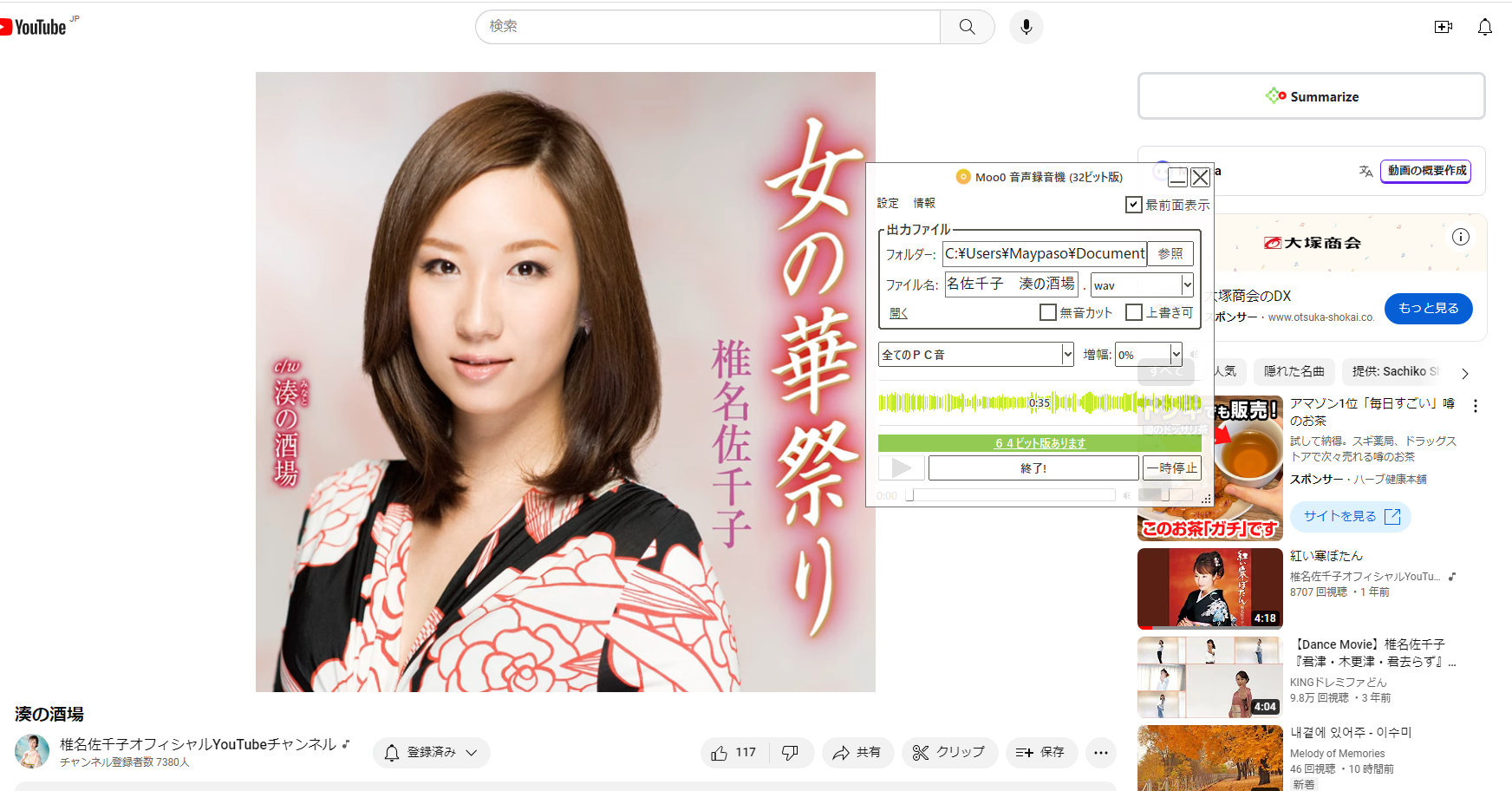
Task: Click the クリップ clip button
Action: [949, 752]
